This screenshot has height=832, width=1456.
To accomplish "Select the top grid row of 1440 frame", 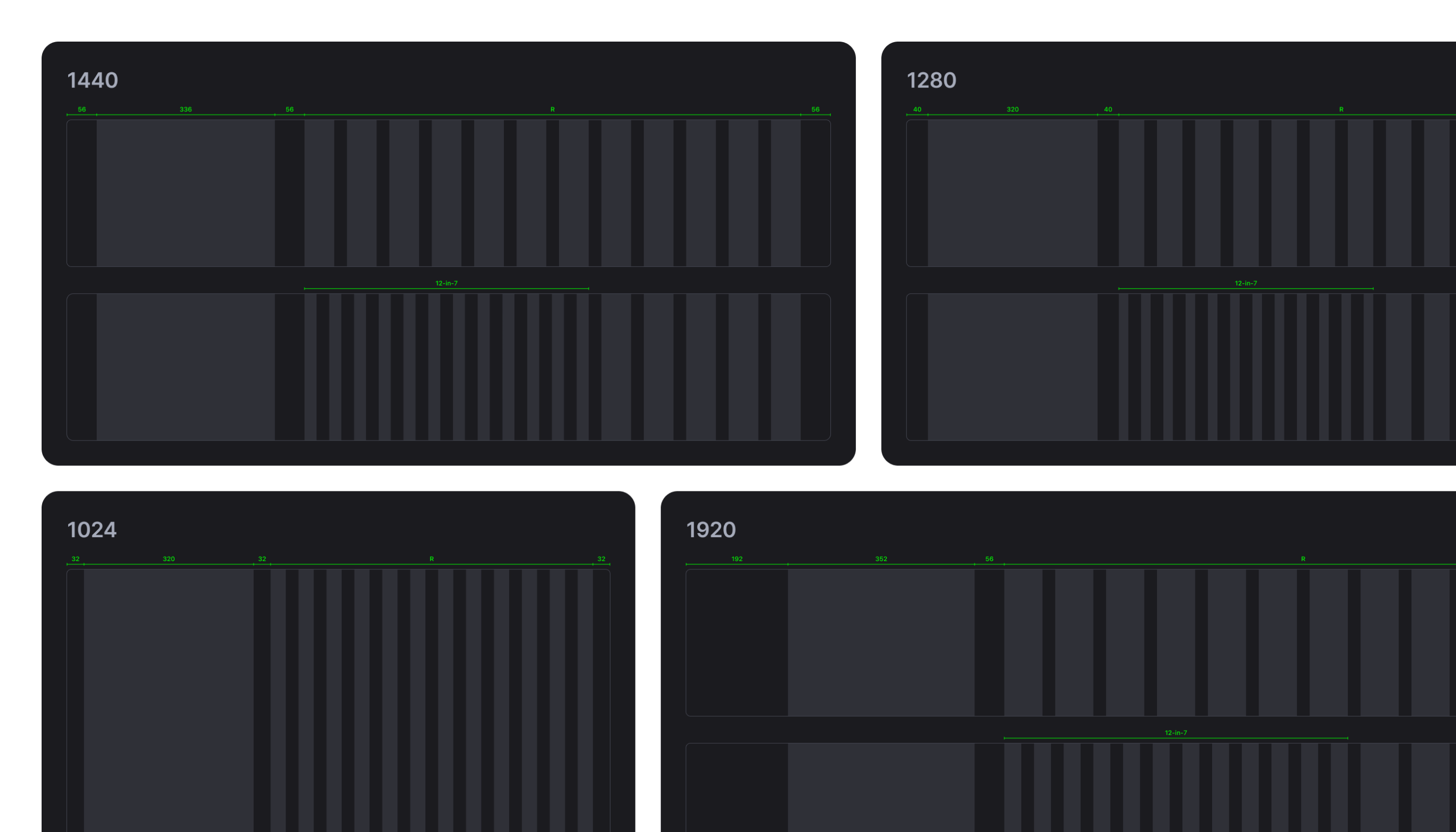I will pyautogui.click(x=449, y=193).
